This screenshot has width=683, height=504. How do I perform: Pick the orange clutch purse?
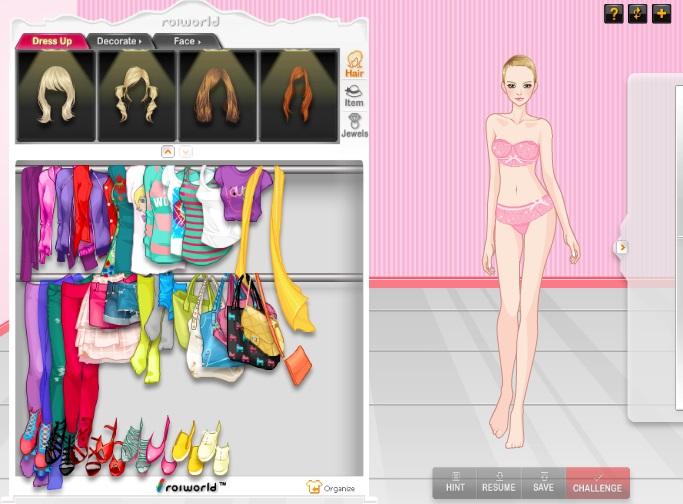(x=298, y=364)
